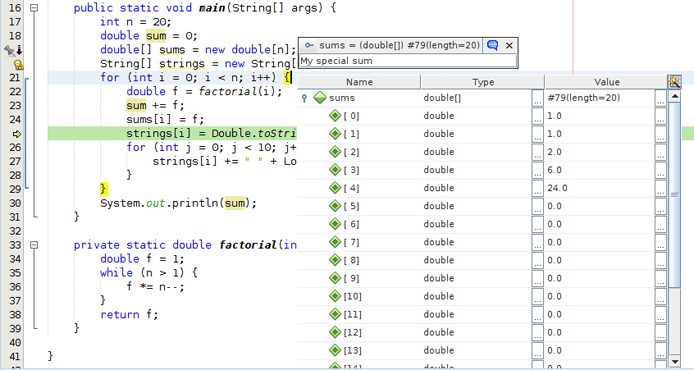
Task: Select array element [13] row
Action: [482, 351]
